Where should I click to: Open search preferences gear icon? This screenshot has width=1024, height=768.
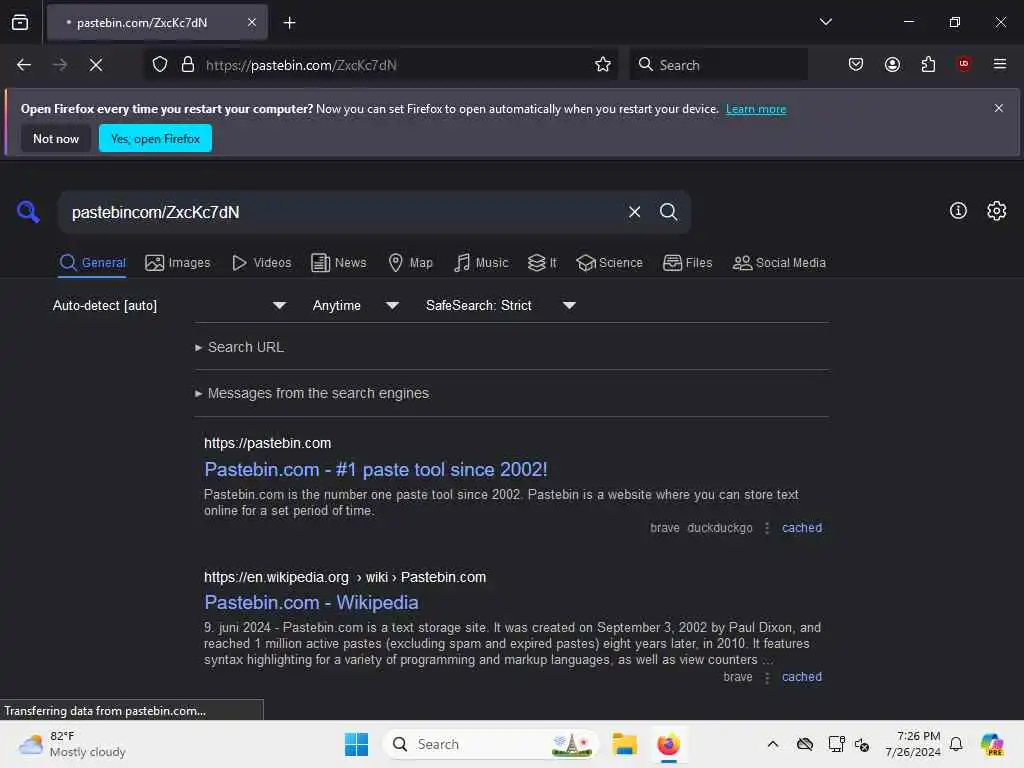tap(997, 210)
